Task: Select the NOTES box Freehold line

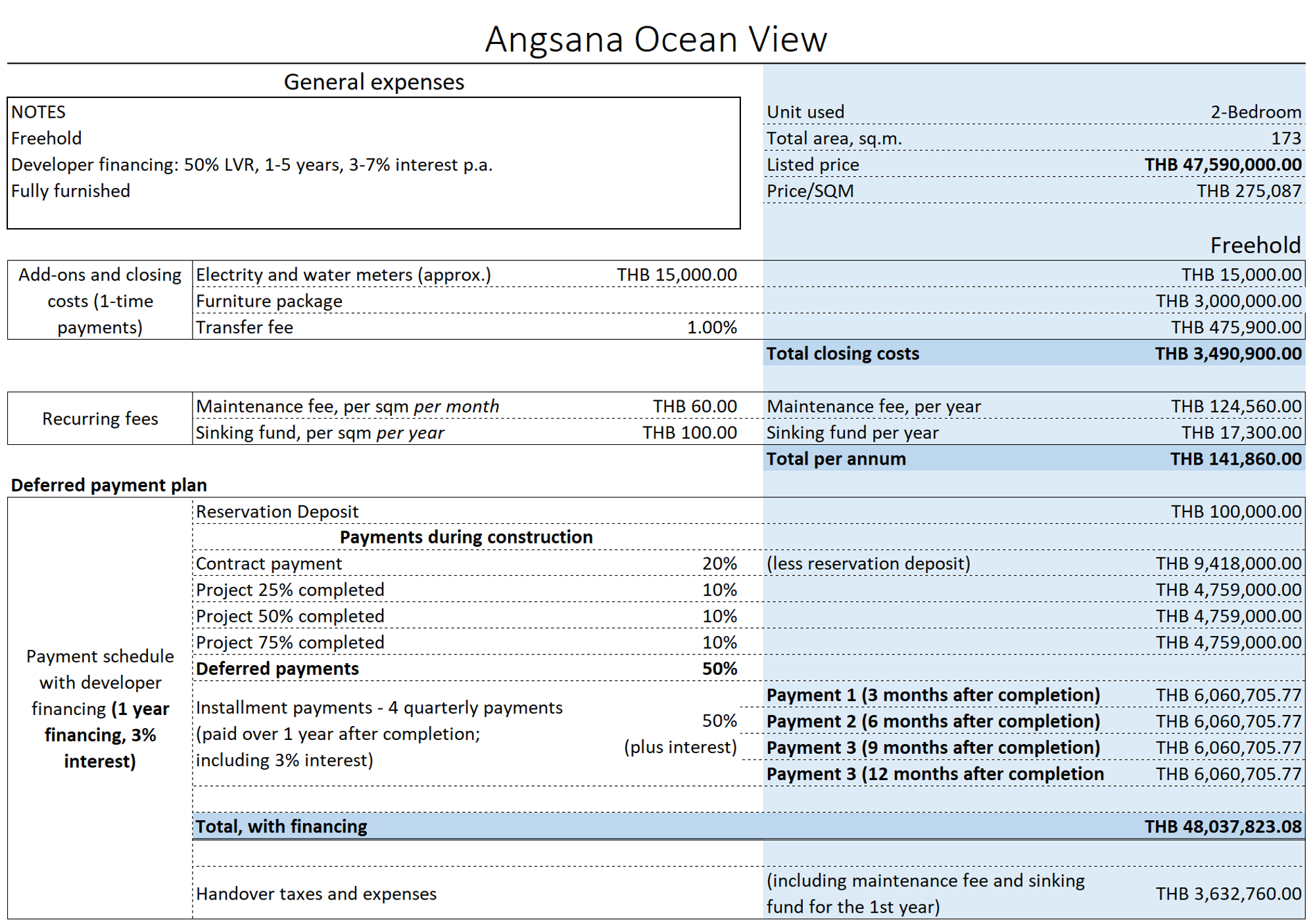Action: 47,138
